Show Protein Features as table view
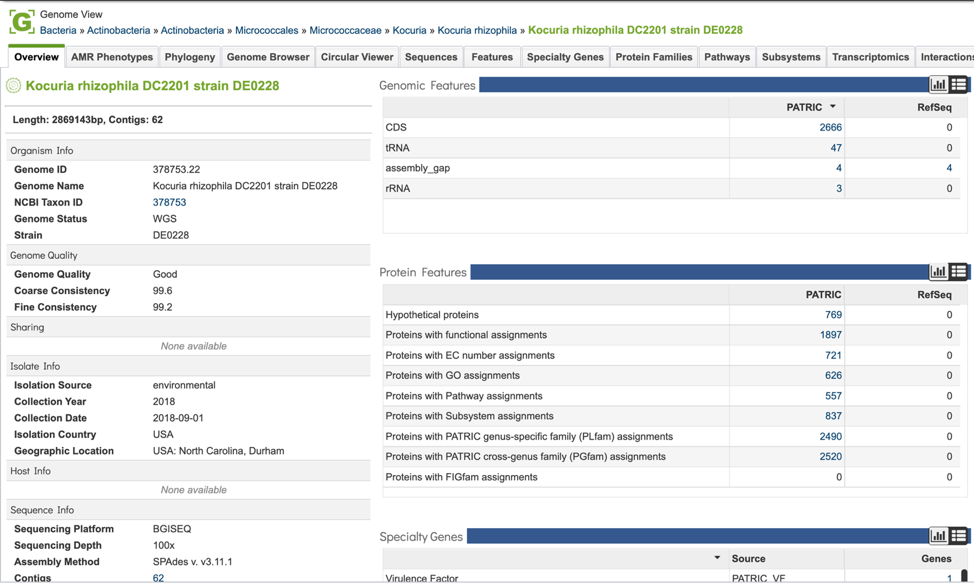 click(x=958, y=271)
